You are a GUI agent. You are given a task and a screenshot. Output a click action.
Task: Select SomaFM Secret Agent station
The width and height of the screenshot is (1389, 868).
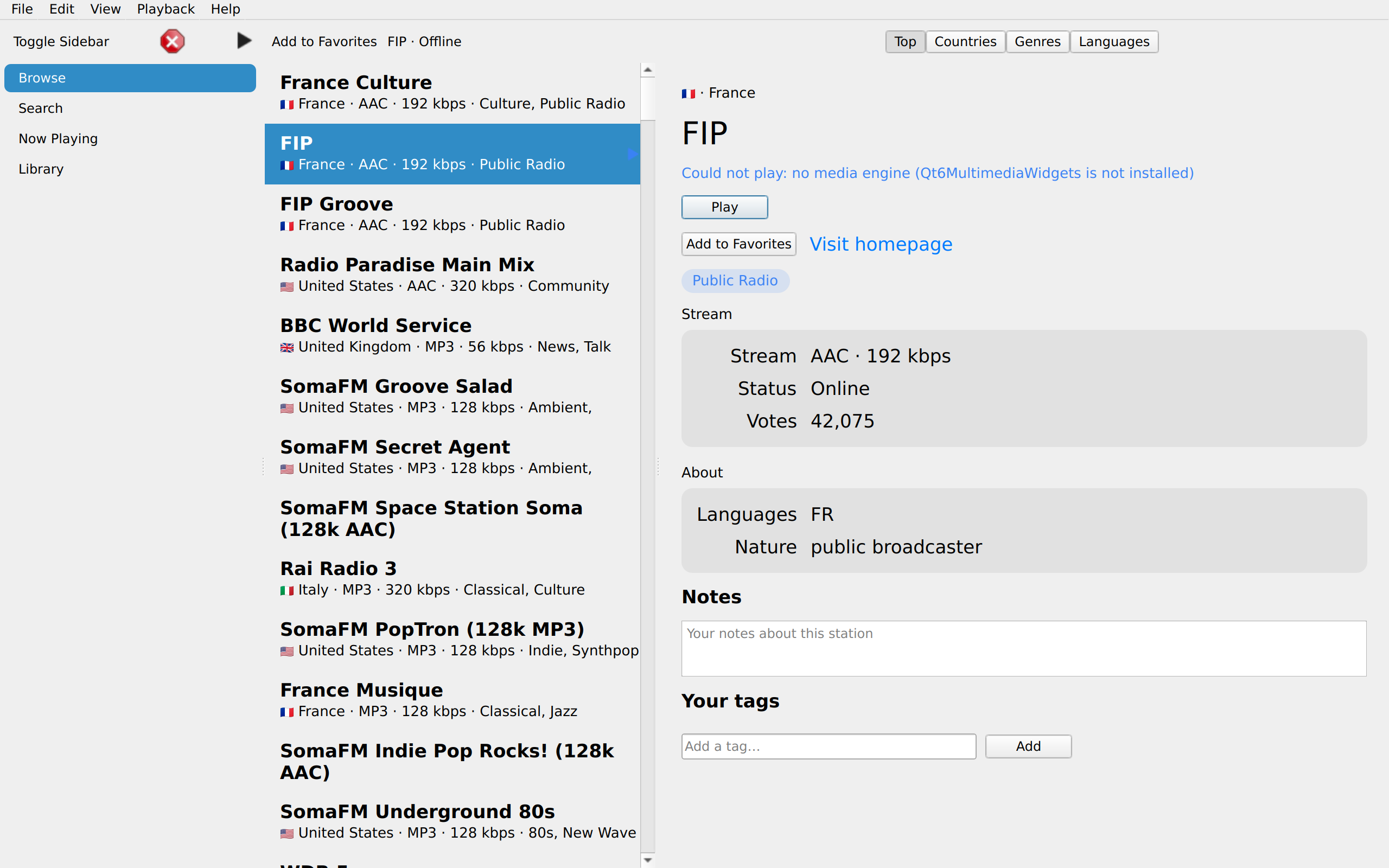[453, 458]
